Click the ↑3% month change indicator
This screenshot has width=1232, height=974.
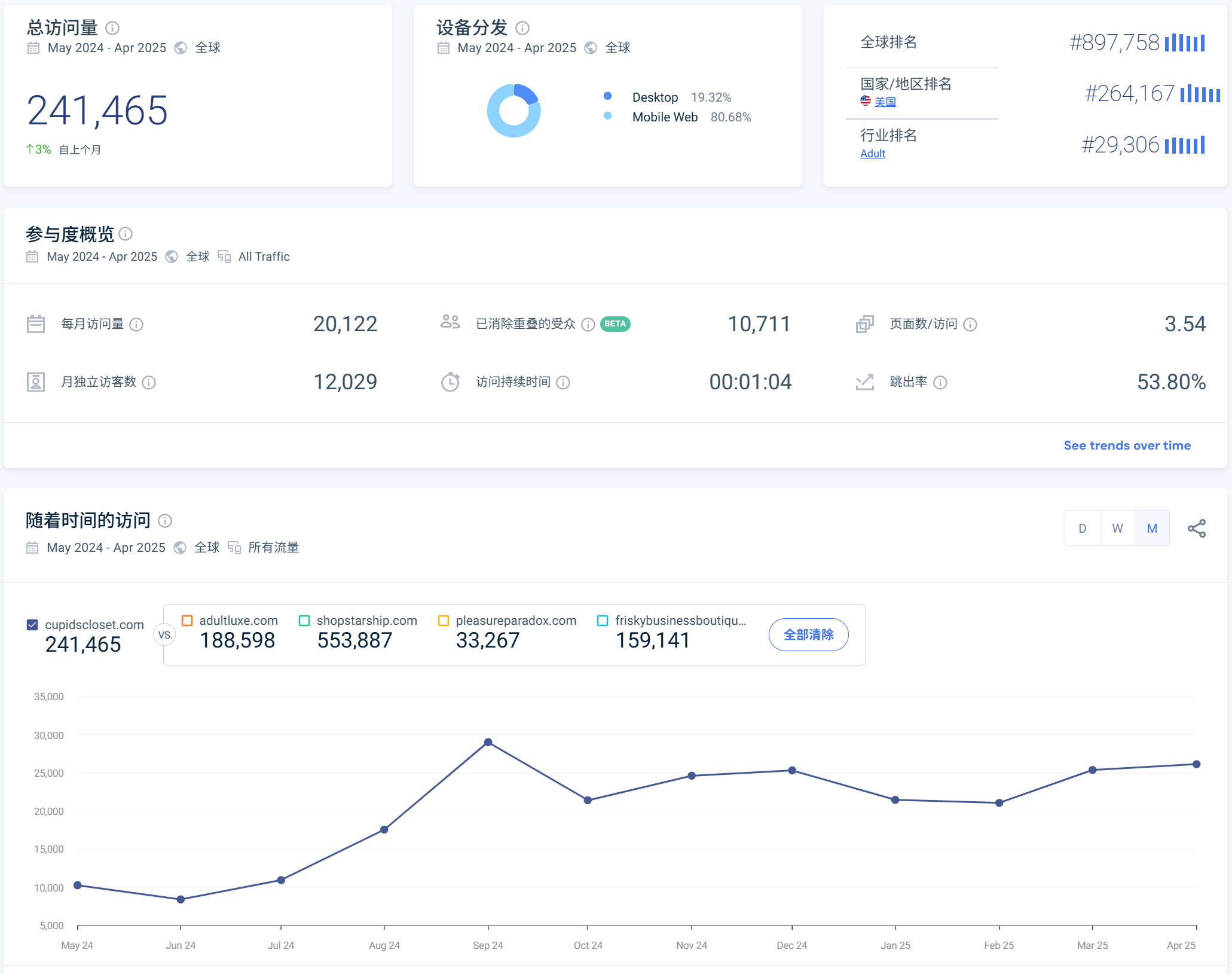(x=38, y=149)
